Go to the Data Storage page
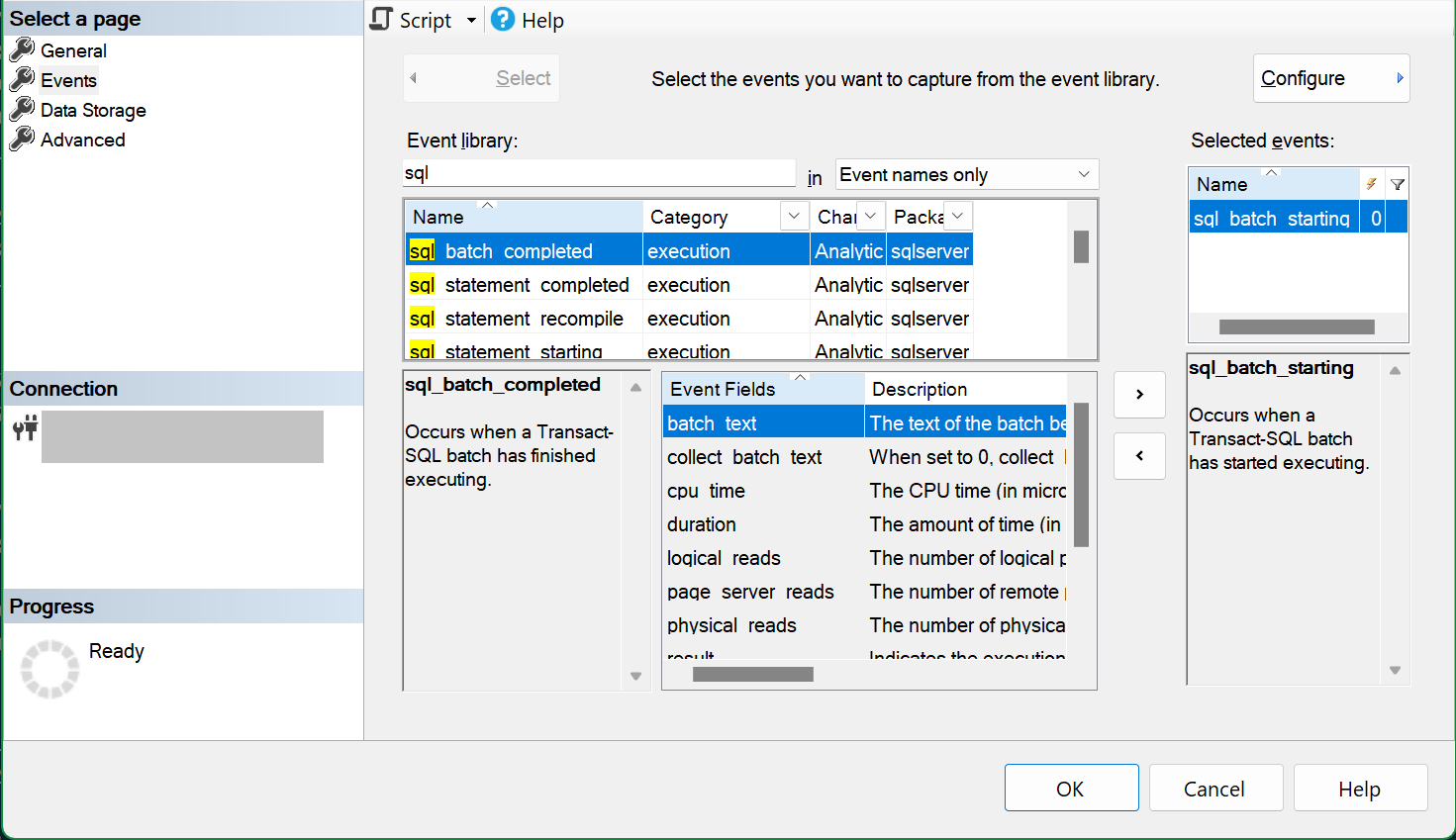Viewport: 1456px width, 840px height. coord(93,111)
